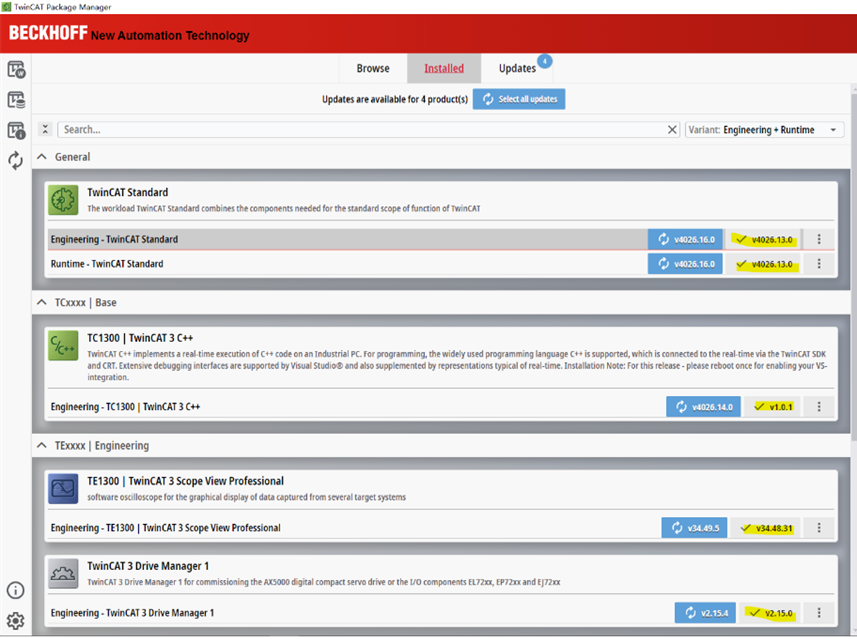The height and width of the screenshot is (639, 857).
Task: Switch to the Browse tab
Action: (x=373, y=68)
